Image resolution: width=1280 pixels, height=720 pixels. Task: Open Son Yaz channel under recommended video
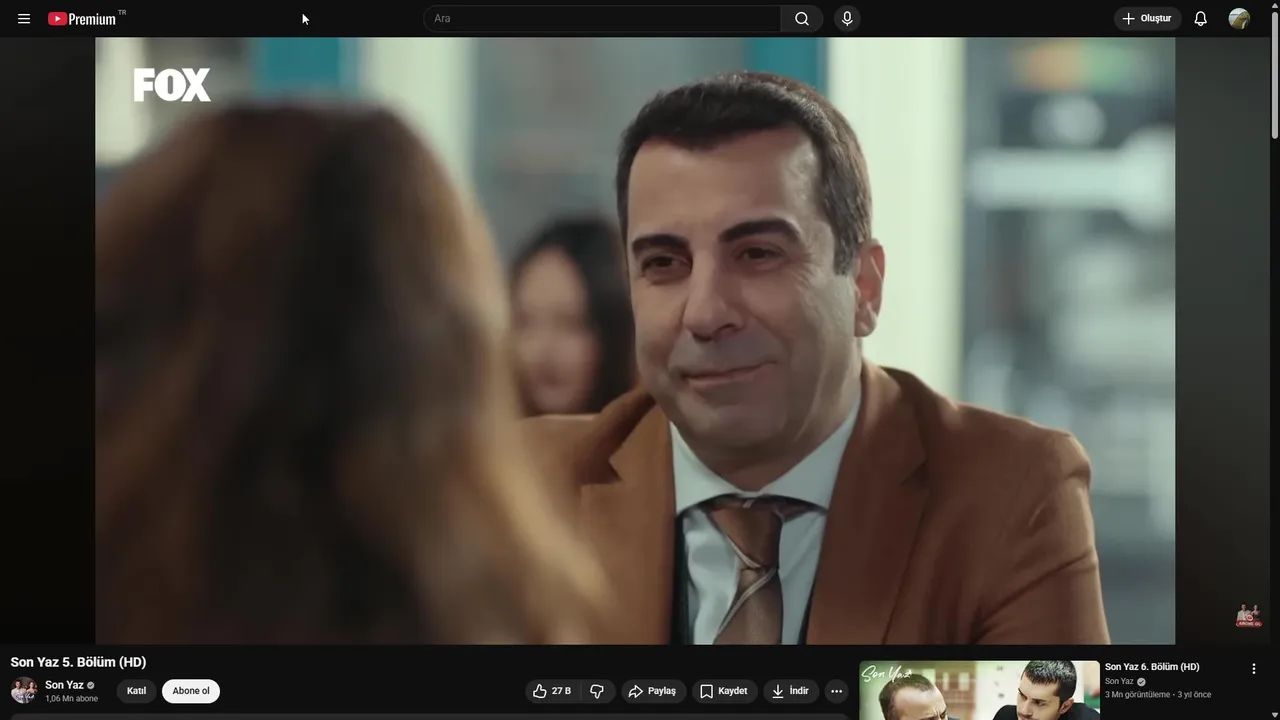pos(1119,682)
